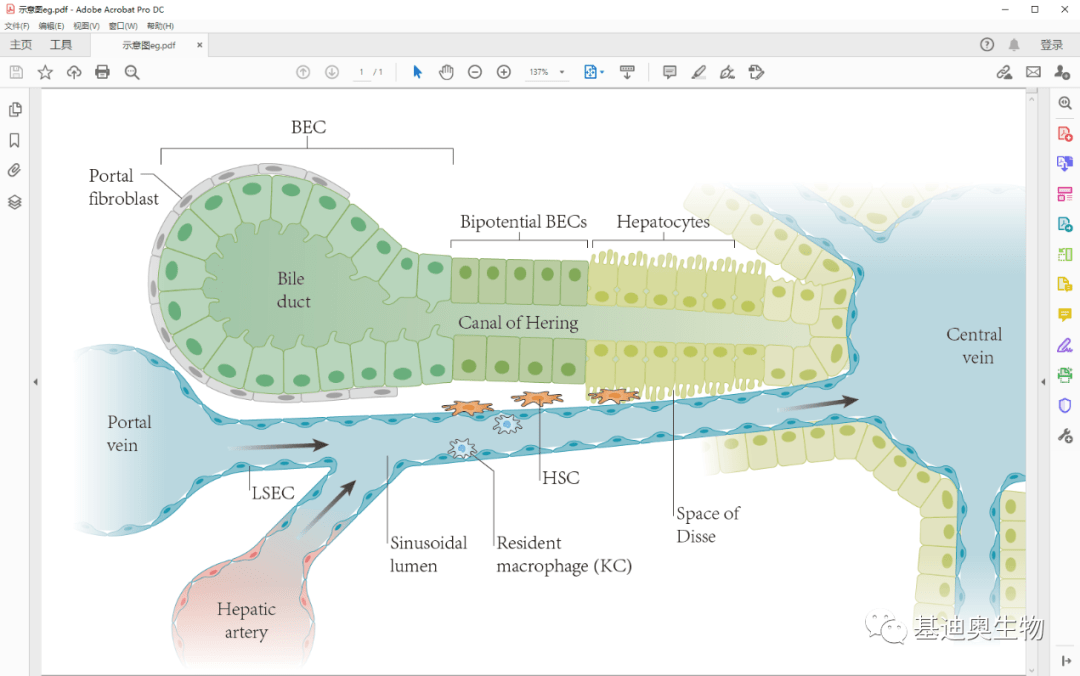
Task: Go to previous page with up arrow
Action: coord(303,72)
